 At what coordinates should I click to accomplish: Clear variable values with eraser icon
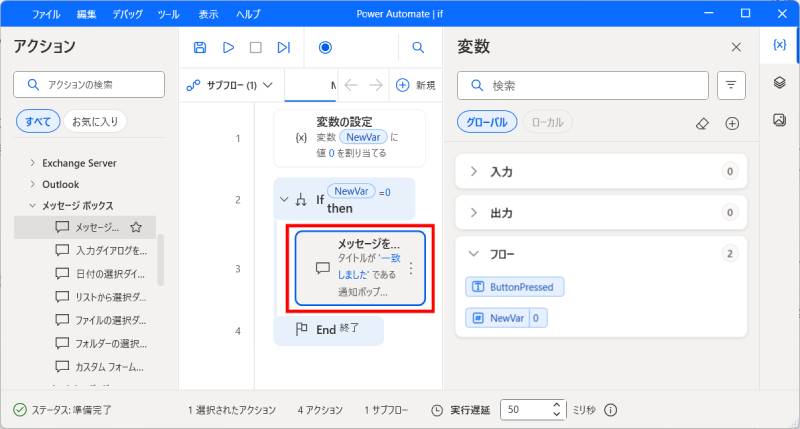702,123
